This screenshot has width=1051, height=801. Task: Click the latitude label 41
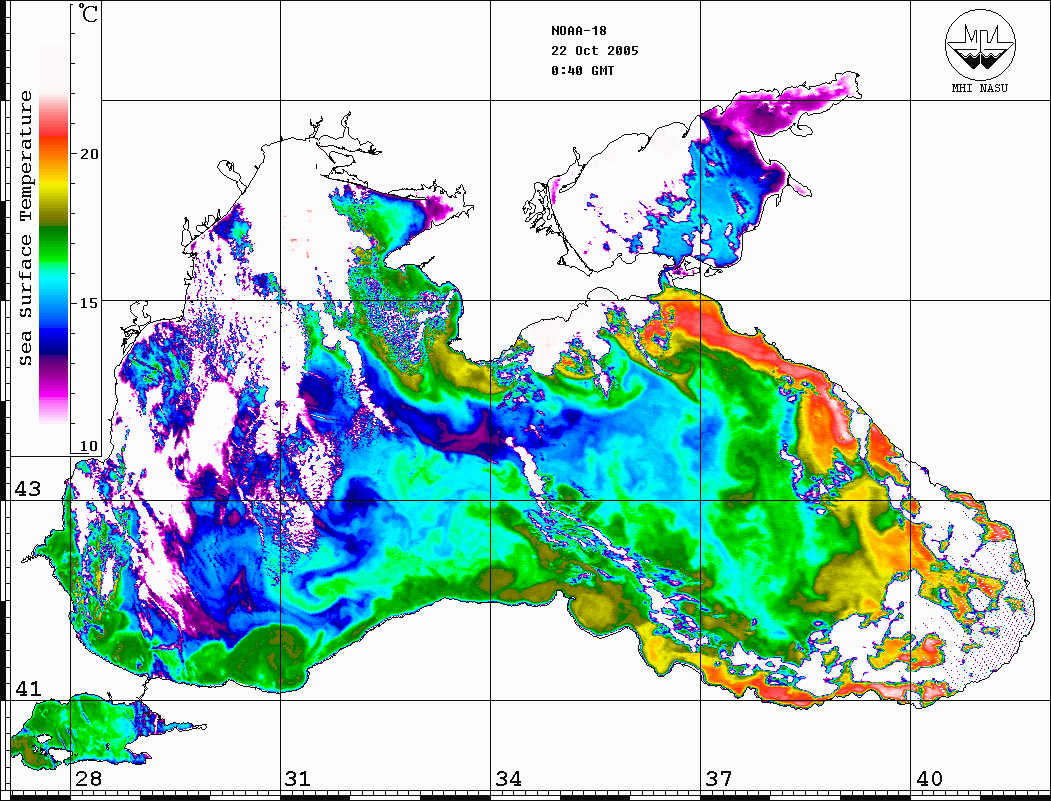tap(28, 688)
